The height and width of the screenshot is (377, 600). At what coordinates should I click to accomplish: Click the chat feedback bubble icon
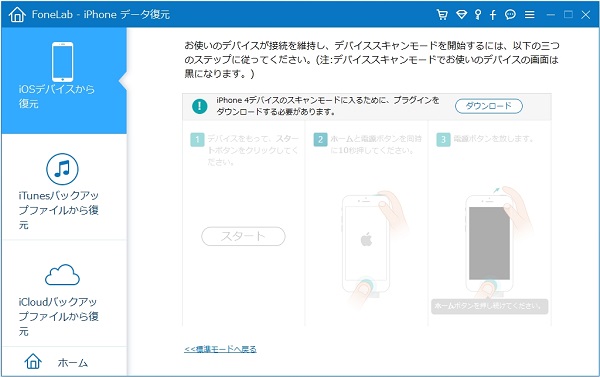click(x=510, y=15)
